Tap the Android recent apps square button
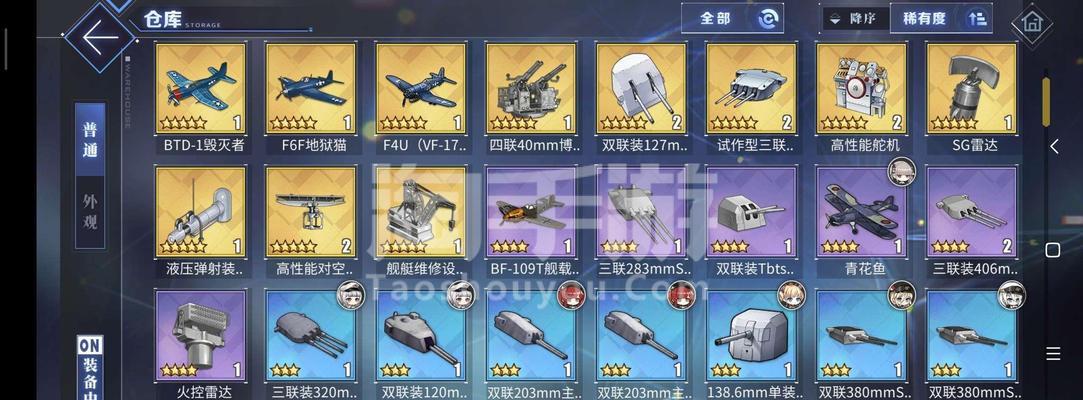Image resolution: width=1083 pixels, height=400 pixels. [1053, 249]
